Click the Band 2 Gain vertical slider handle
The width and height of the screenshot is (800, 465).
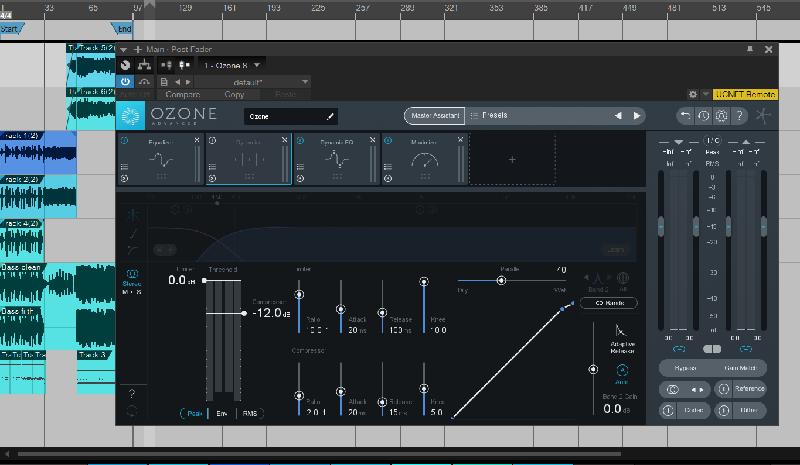593,369
